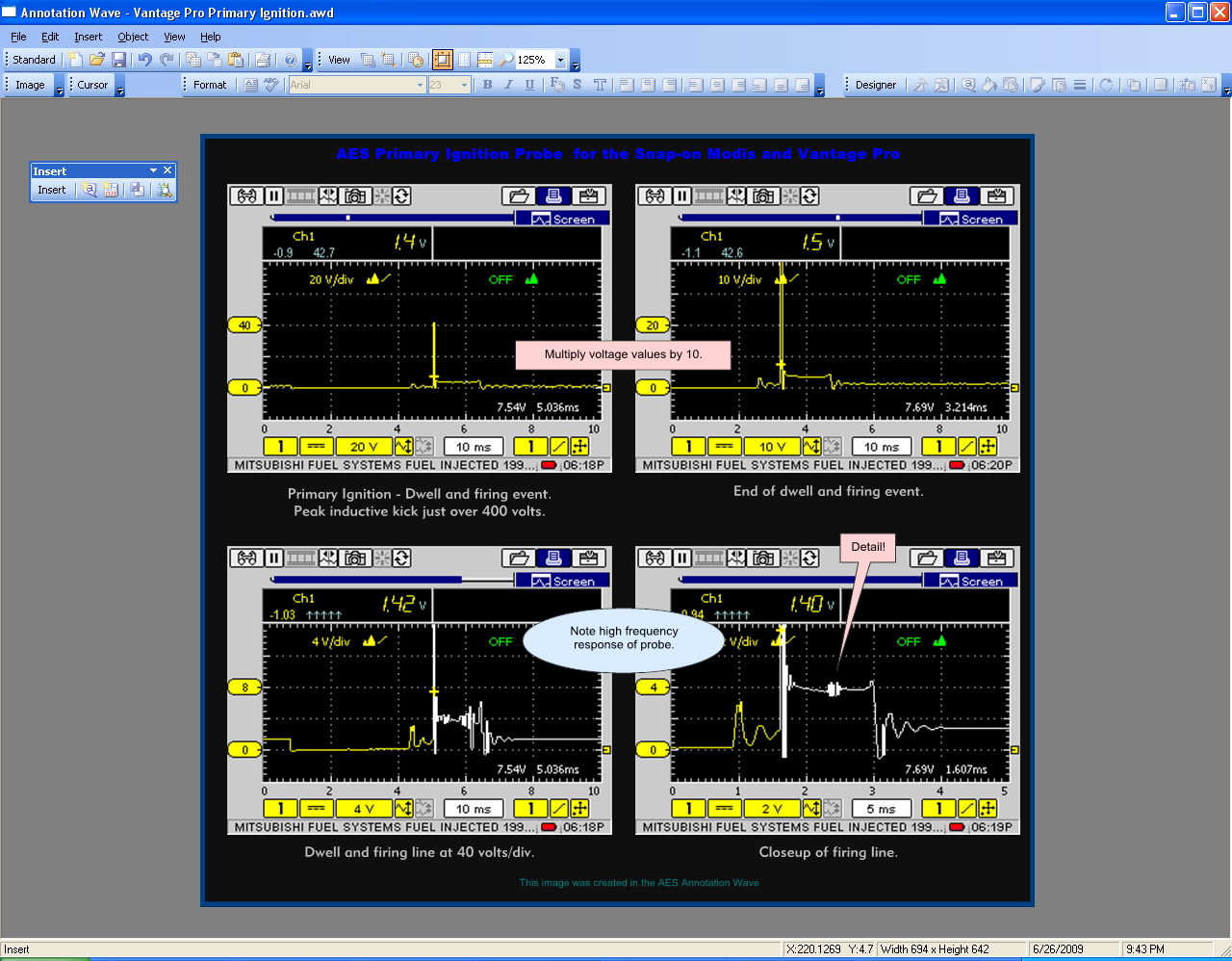Click the paint bucket fill icon in Designer toolbar

[x=989, y=85]
